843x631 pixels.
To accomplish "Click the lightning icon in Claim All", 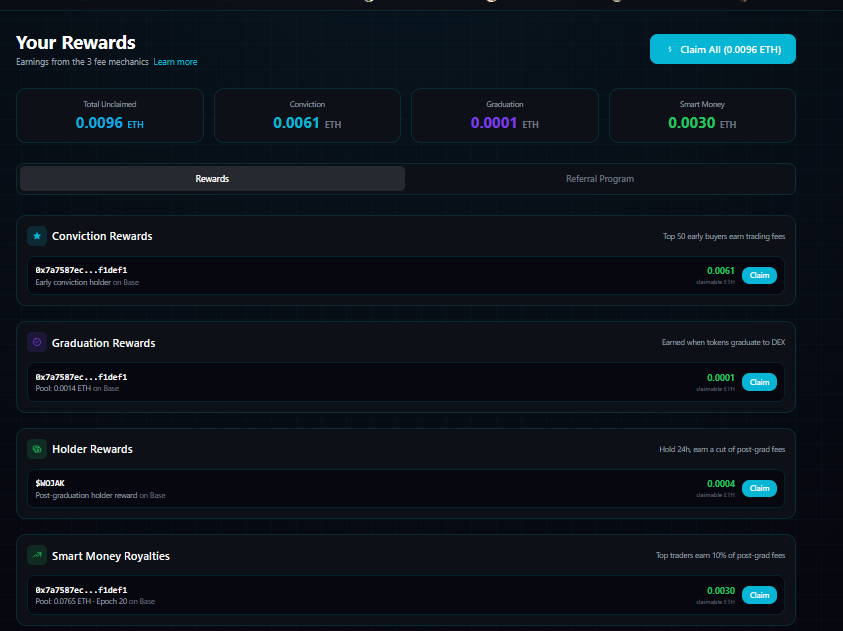I will (670, 49).
